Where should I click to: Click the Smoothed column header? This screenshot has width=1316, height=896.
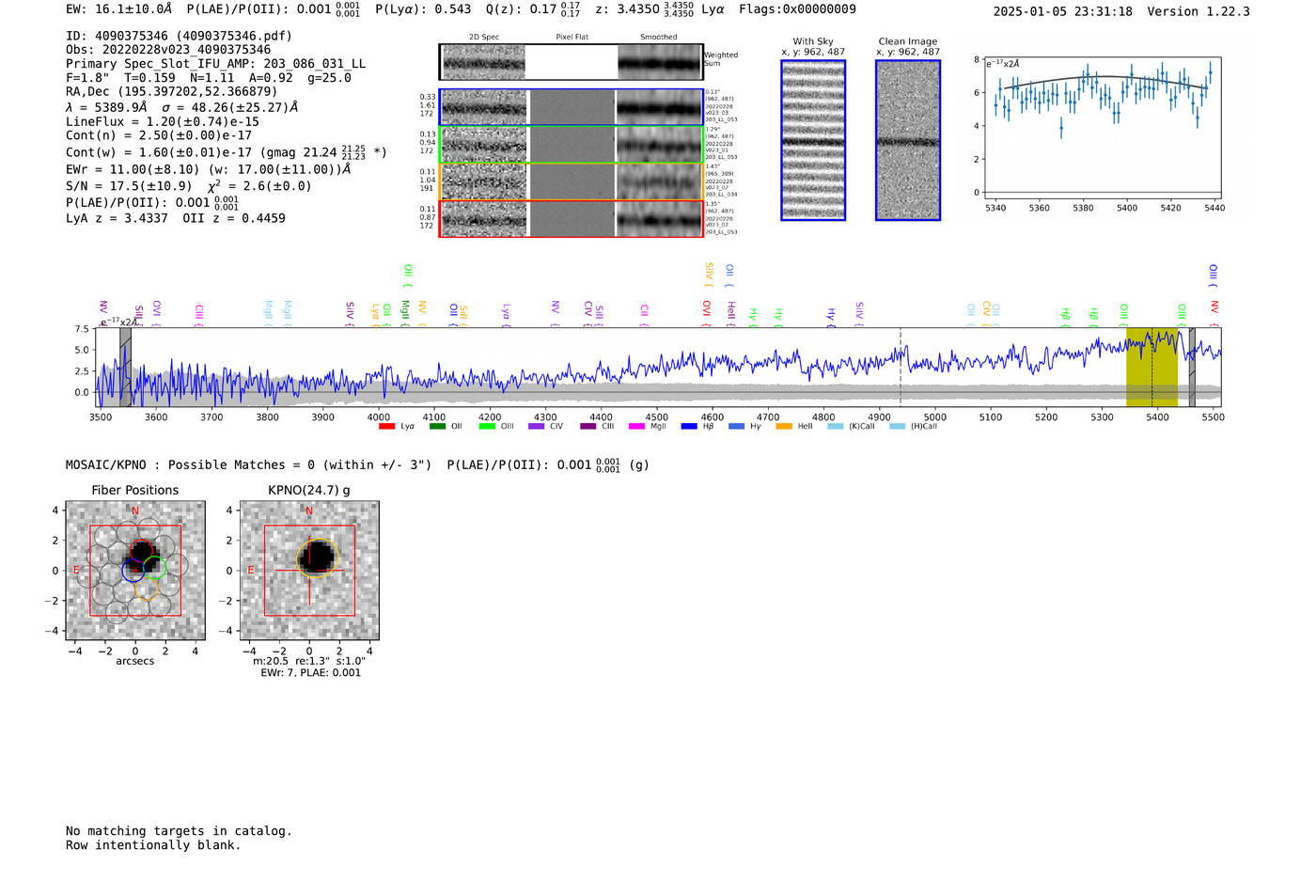(x=659, y=37)
